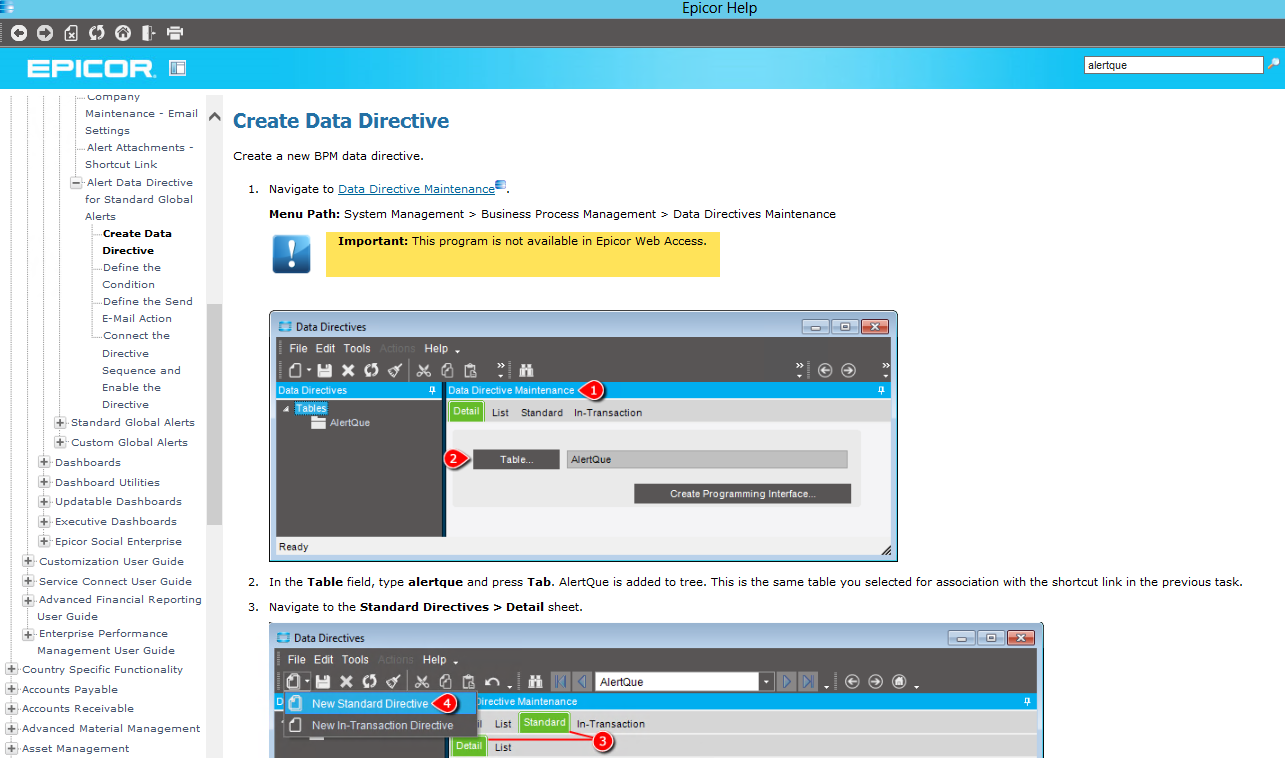Collapse Alert Data Directive for Standard Global Alerts
Screen dimensions: 1285x758
click(x=76, y=183)
